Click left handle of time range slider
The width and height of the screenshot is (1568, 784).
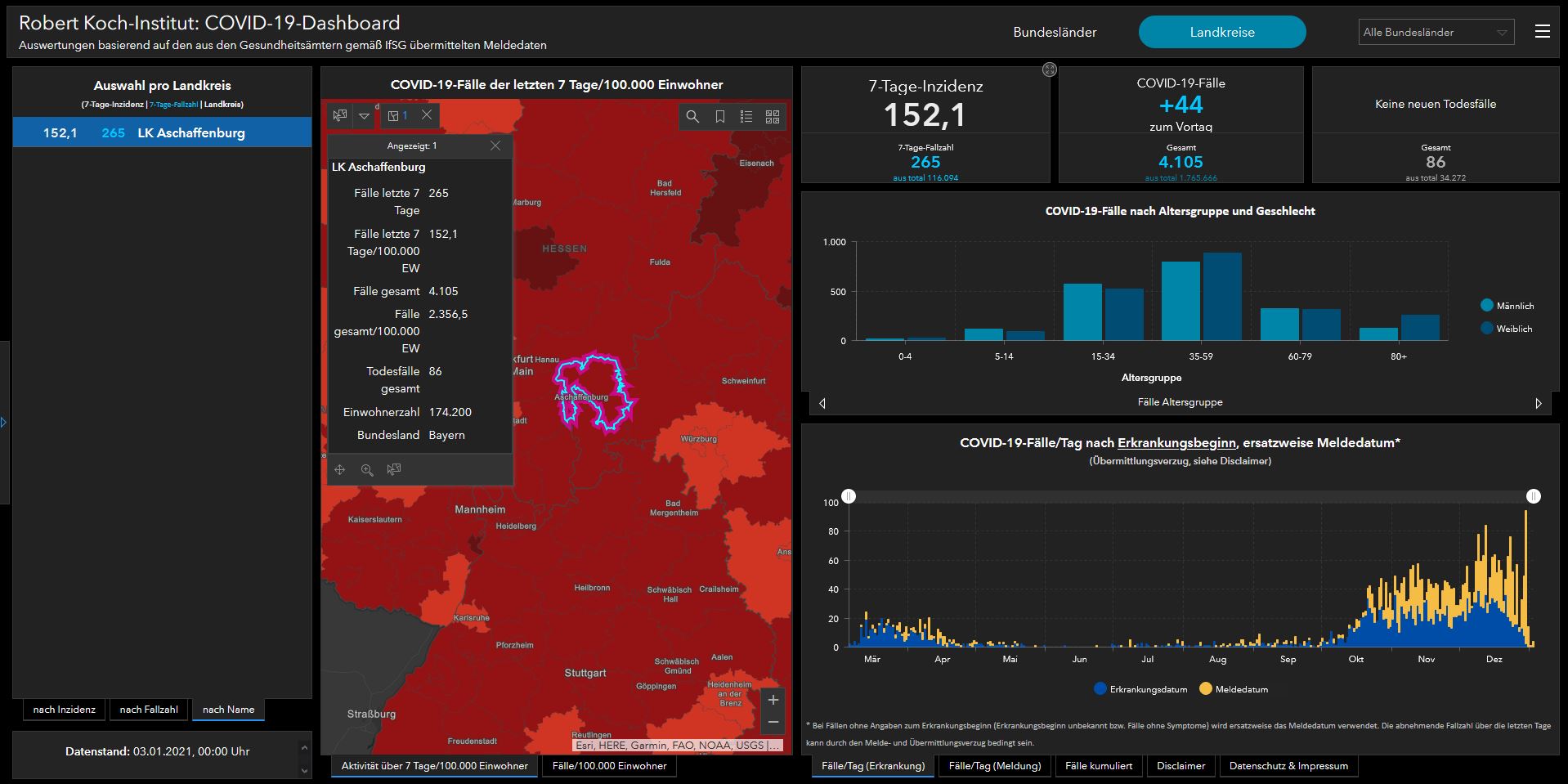(849, 496)
